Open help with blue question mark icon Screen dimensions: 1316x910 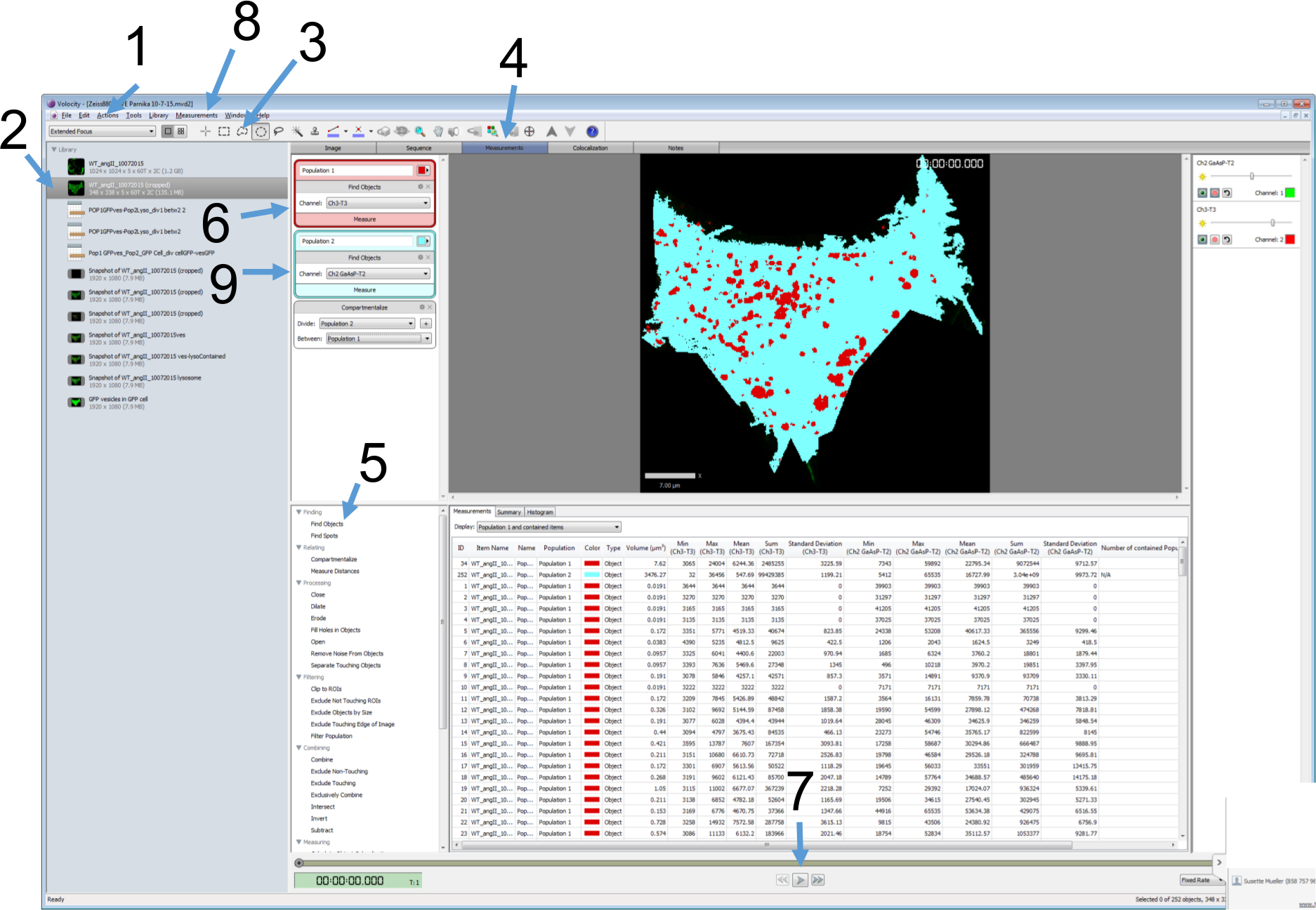coord(592,131)
